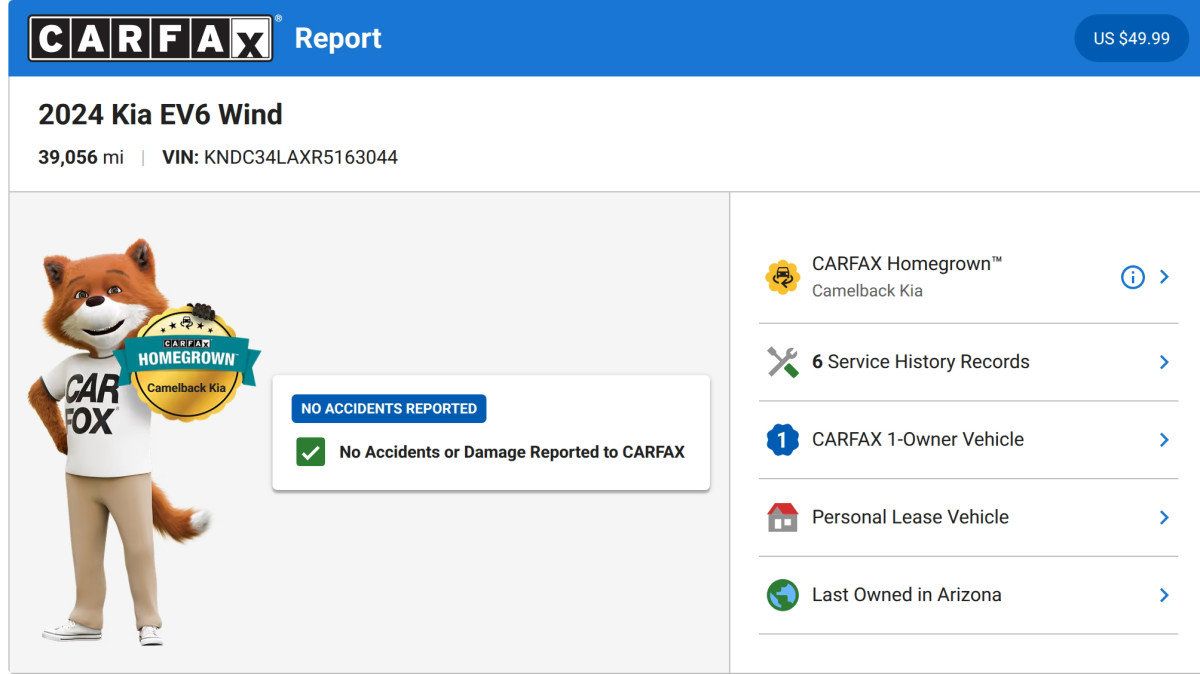Expand the Last Owned in Arizona chevron
Viewport: 1200px width, 674px height.
[1164, 595]
